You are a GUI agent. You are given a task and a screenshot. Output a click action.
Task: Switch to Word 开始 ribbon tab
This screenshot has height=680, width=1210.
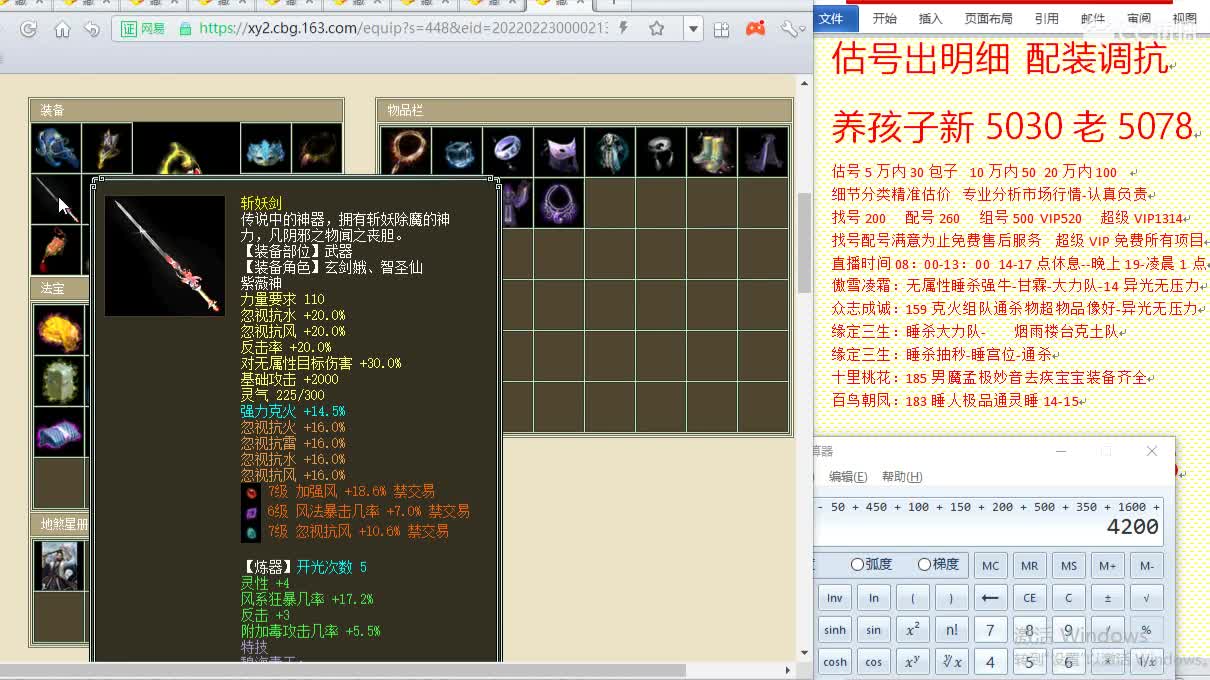click(884, 18)
